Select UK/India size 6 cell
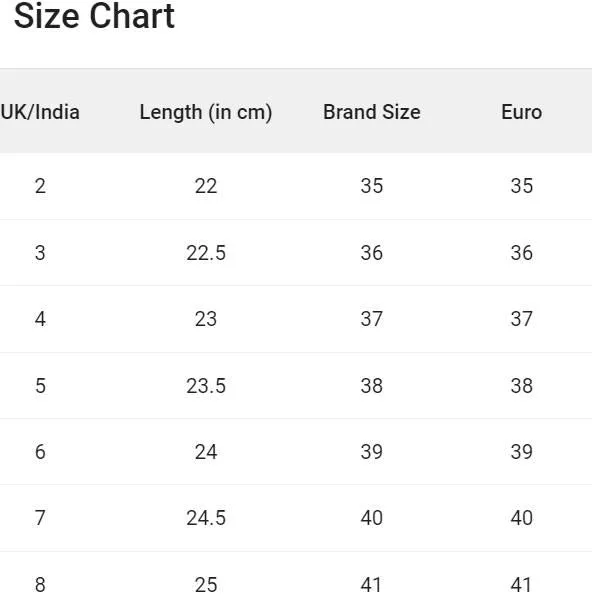592x610 pixels. click(40, 452)
